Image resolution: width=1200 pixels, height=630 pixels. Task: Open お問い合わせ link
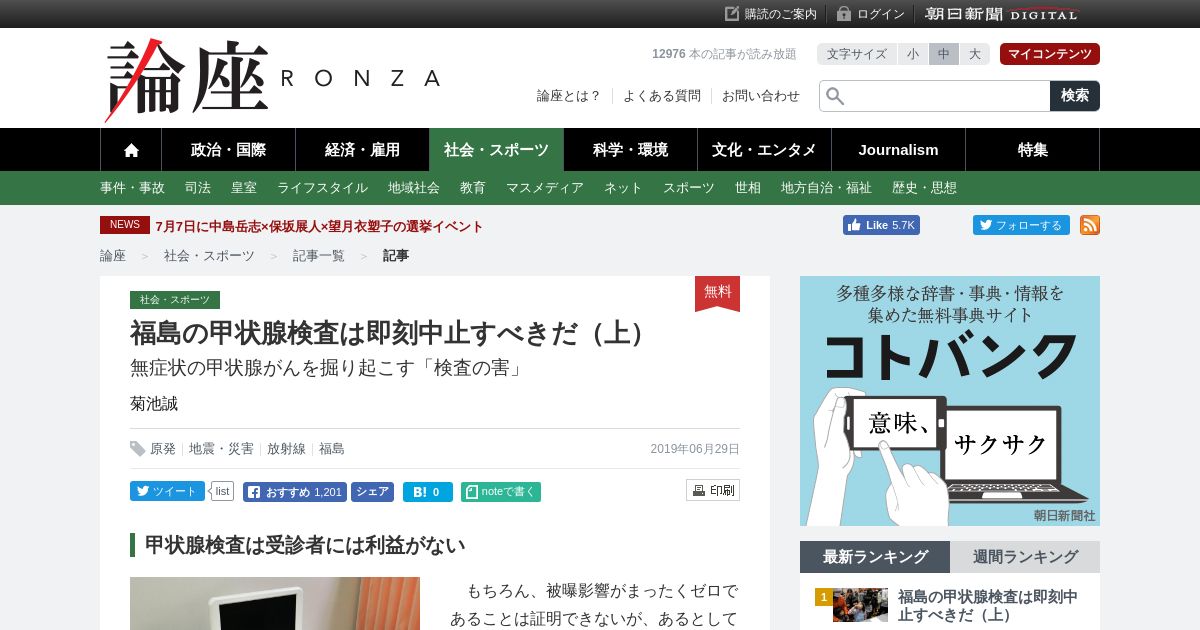click(x=761, y=96)
